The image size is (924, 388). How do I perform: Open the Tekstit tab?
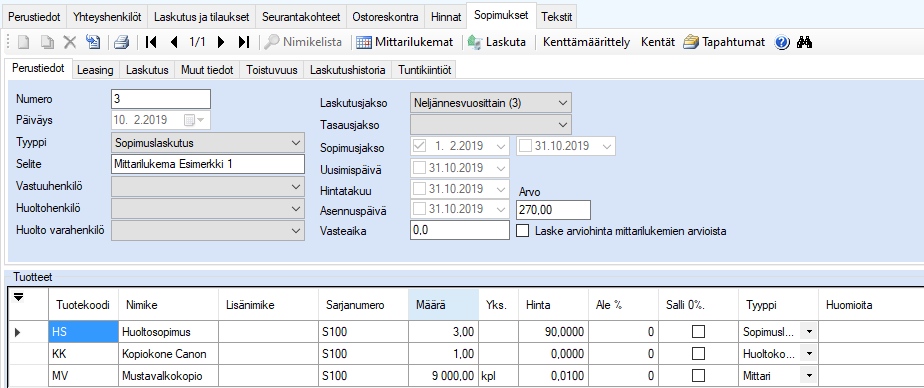[x=556, y=17]
